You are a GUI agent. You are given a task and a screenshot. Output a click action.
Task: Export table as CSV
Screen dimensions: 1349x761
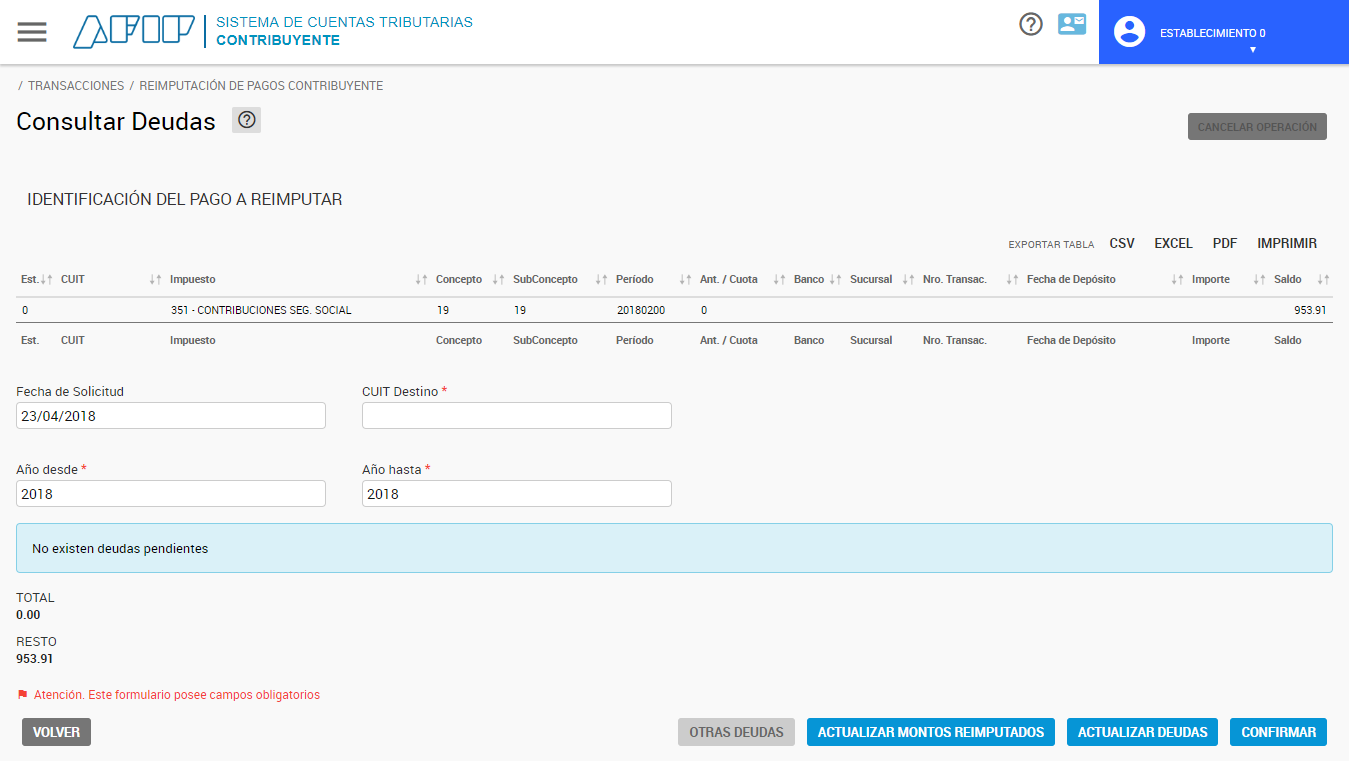1122,243
